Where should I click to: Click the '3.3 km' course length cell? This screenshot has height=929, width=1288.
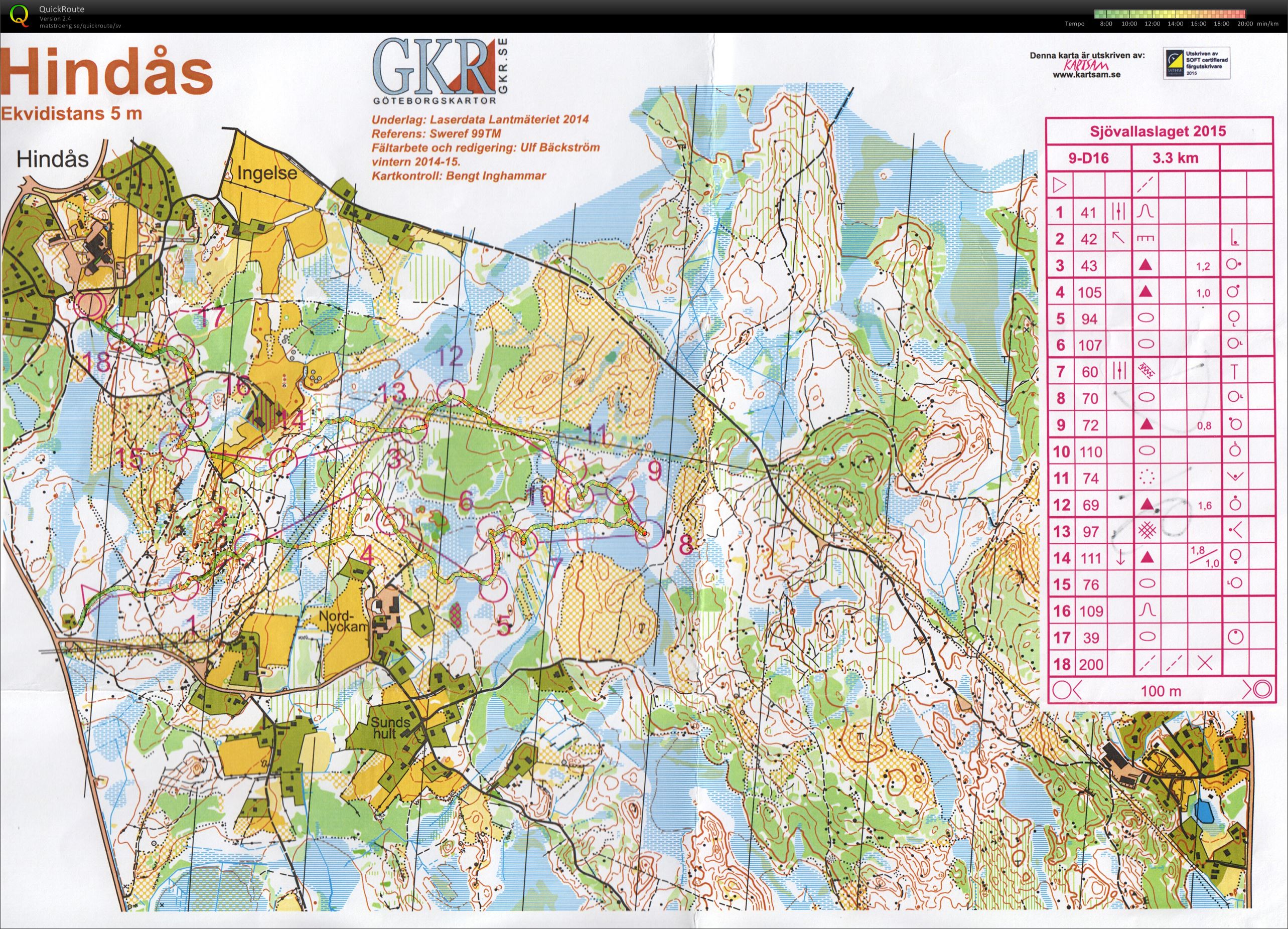tap(1175, 158)
